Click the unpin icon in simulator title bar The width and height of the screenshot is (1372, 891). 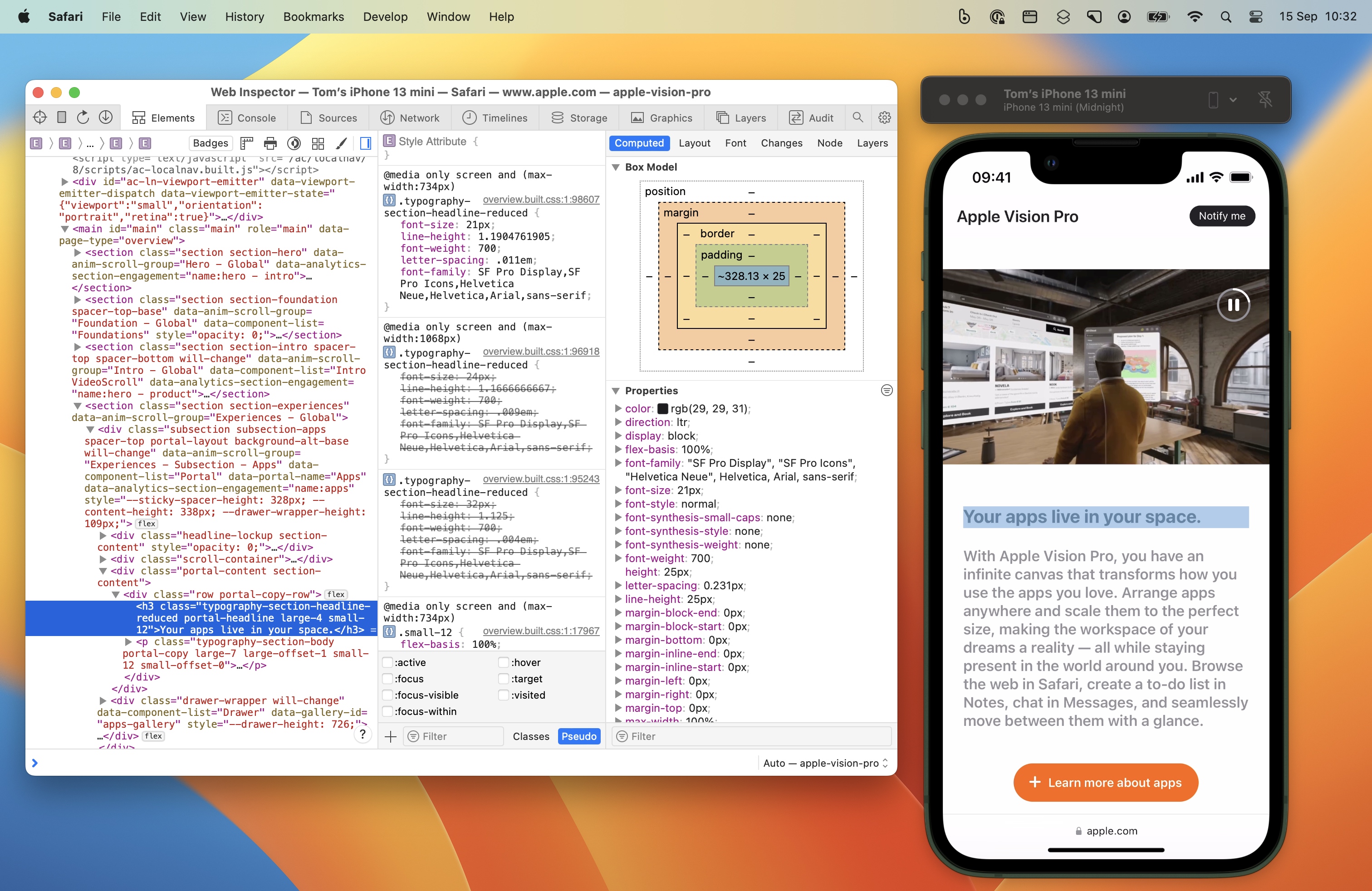tap(1265, 99)
